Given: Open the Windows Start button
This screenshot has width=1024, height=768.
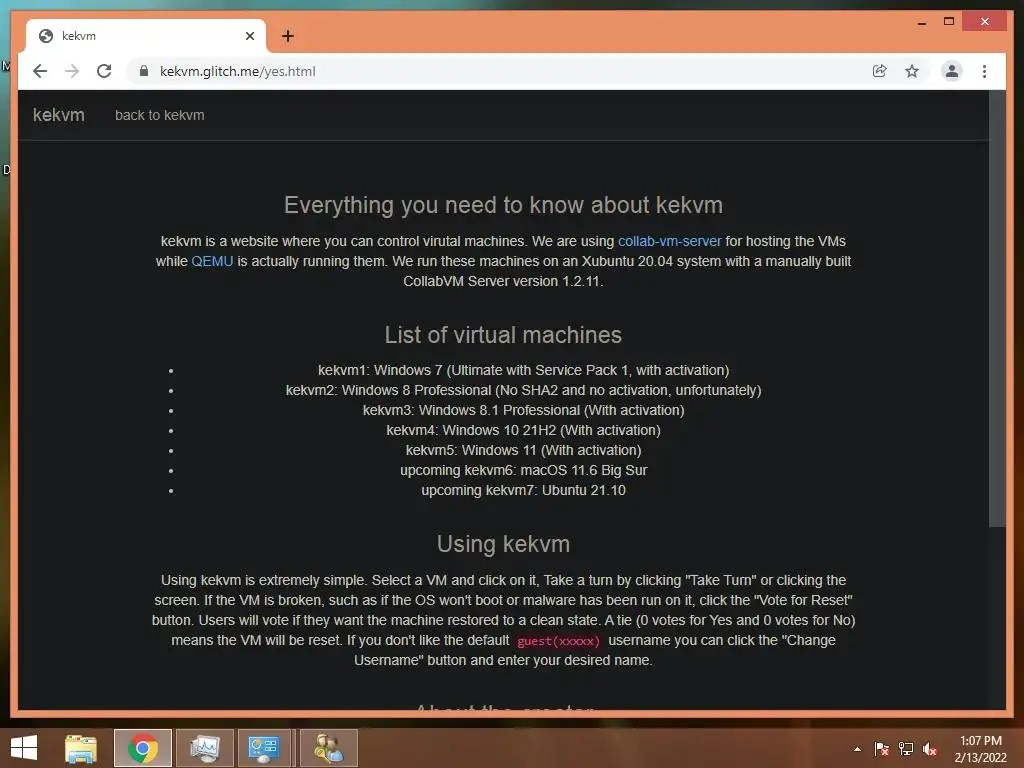Looking at the screenshot, I should (x=24, y=748).
